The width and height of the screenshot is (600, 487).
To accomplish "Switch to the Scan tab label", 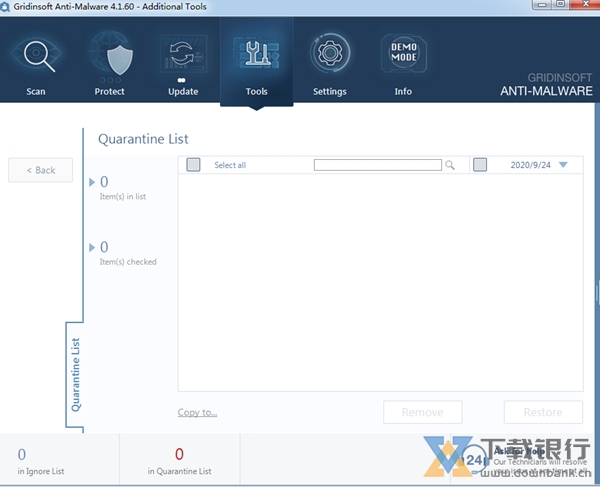I will click(x=36, y=91).
